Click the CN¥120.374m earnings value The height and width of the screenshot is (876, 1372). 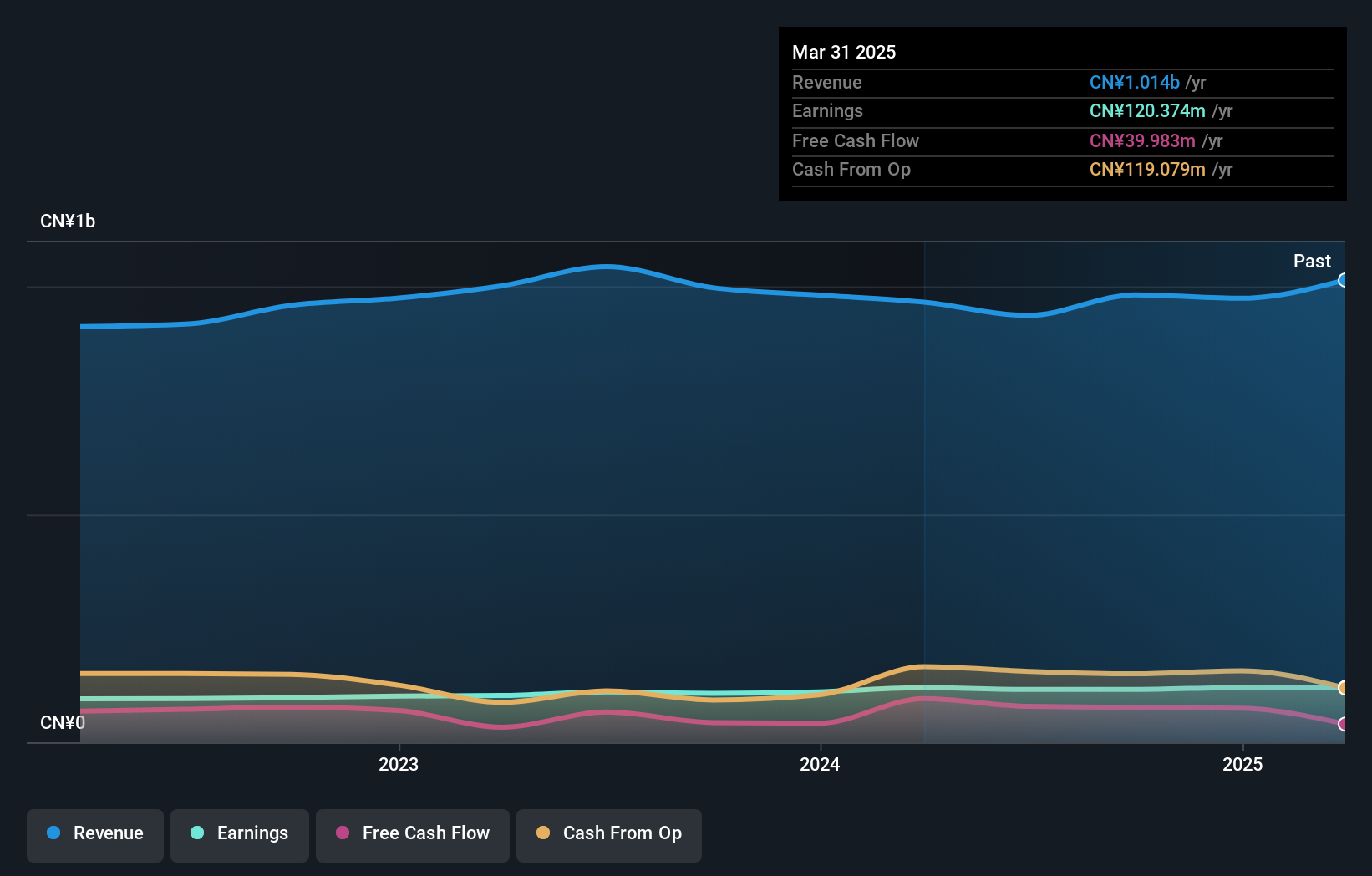pyautogui.click(x=1147, y=110)
